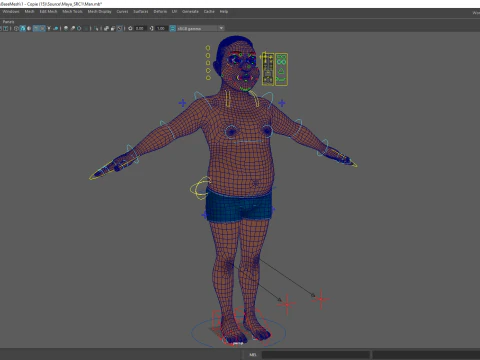This screenshot has width=480, height=360.
Task: Select the yellow triangle control left of head
Action: (208, 70)
